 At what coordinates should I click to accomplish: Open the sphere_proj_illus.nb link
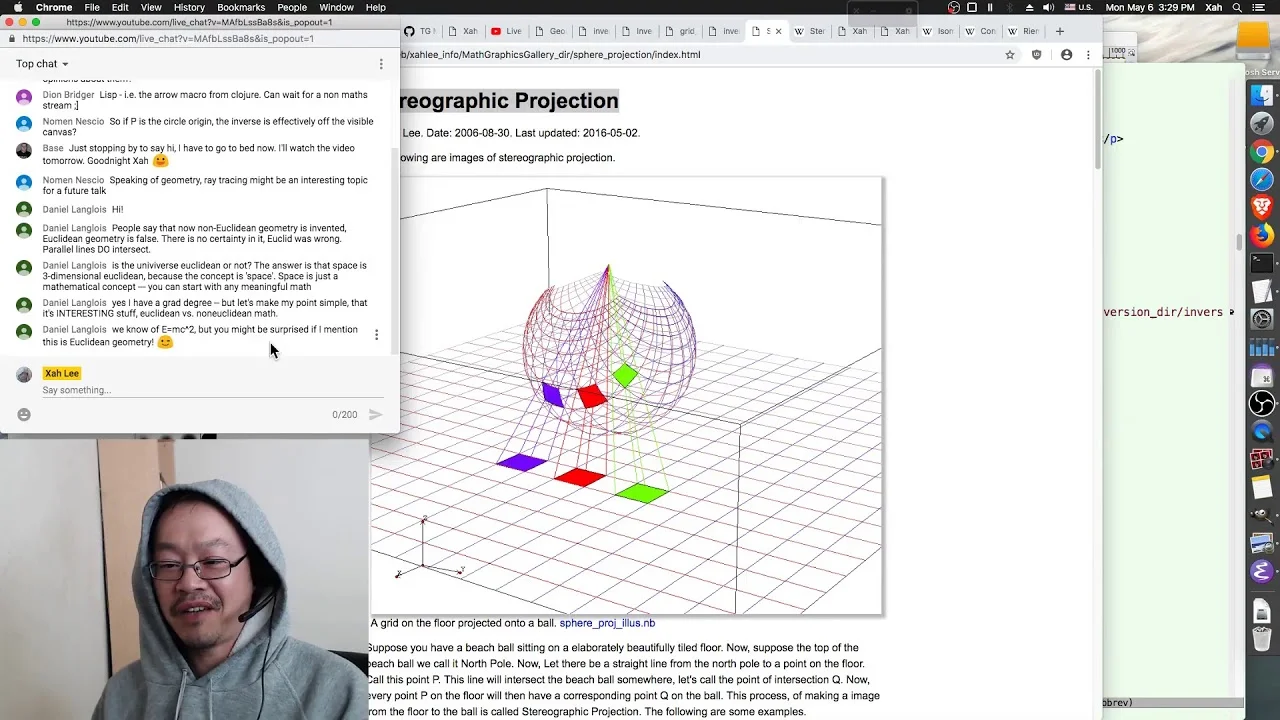(x=607, y=623)
